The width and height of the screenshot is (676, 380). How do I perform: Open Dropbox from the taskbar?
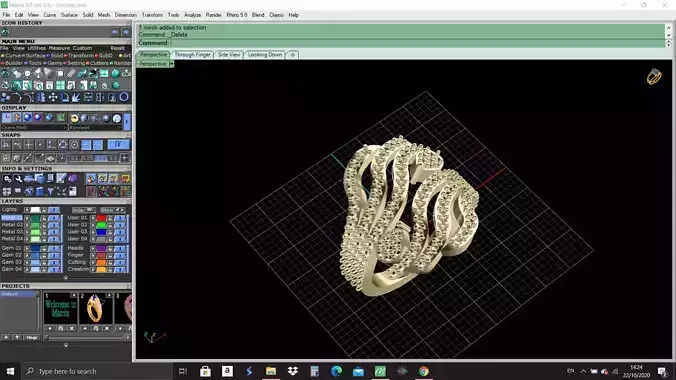click(293, 371)
